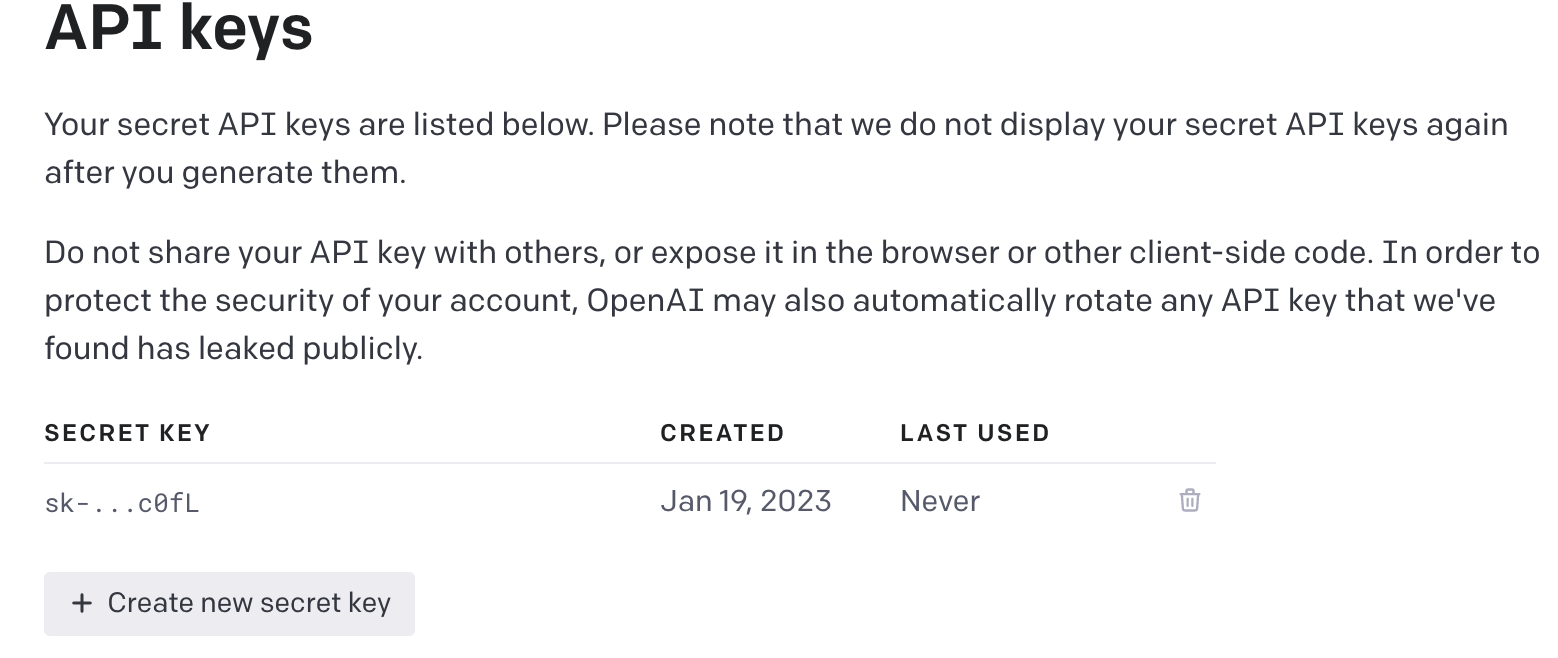
Task: Click the plus icon beside Create new secret key
Action: [x=82, y=603]
